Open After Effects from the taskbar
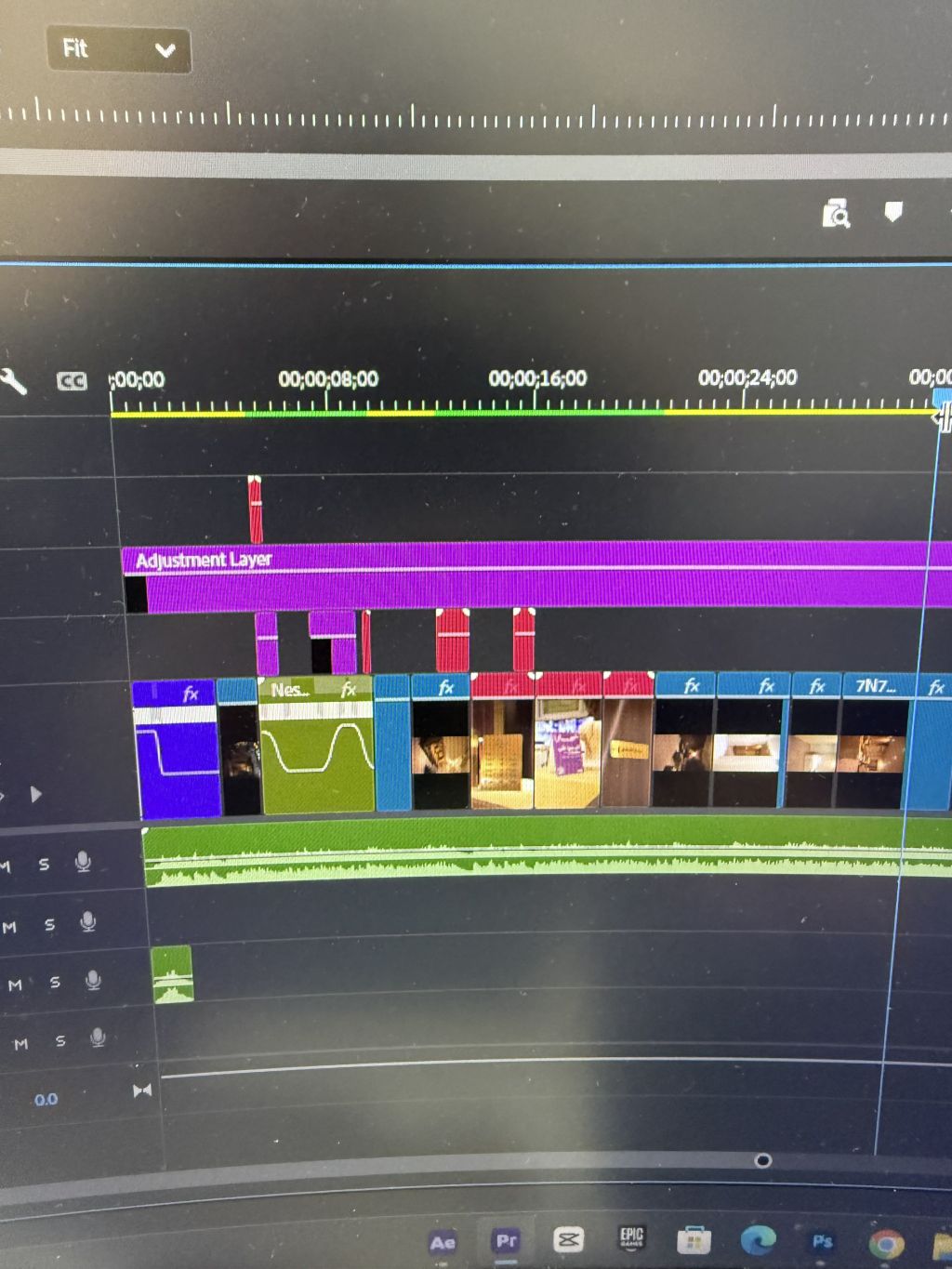This screenshot has width=952, height=1269. [443, 1242]
